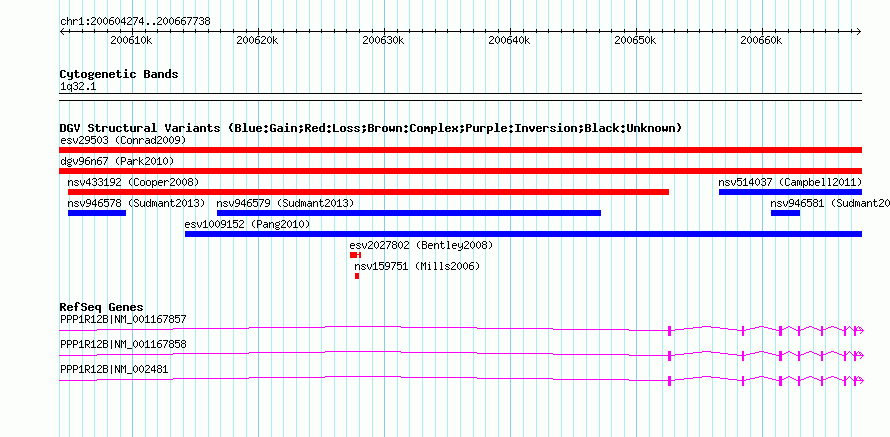Viewport: 890px width, 437px height.
Task: Click nsv946578 (Sudmant2013) label
Action: coord(136,203)
